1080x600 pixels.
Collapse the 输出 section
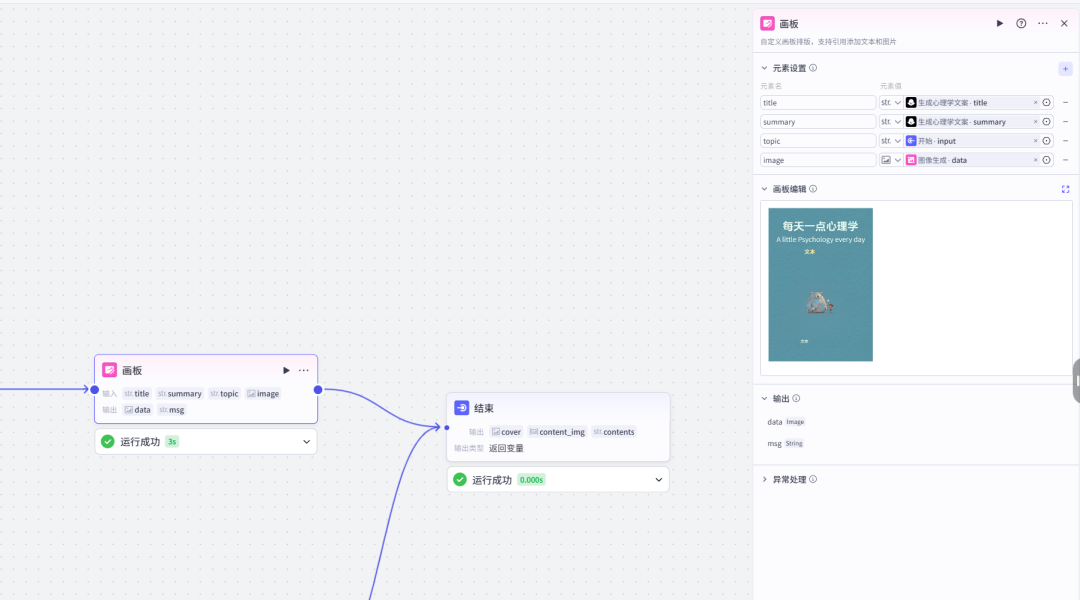click(x=765, y=399)
